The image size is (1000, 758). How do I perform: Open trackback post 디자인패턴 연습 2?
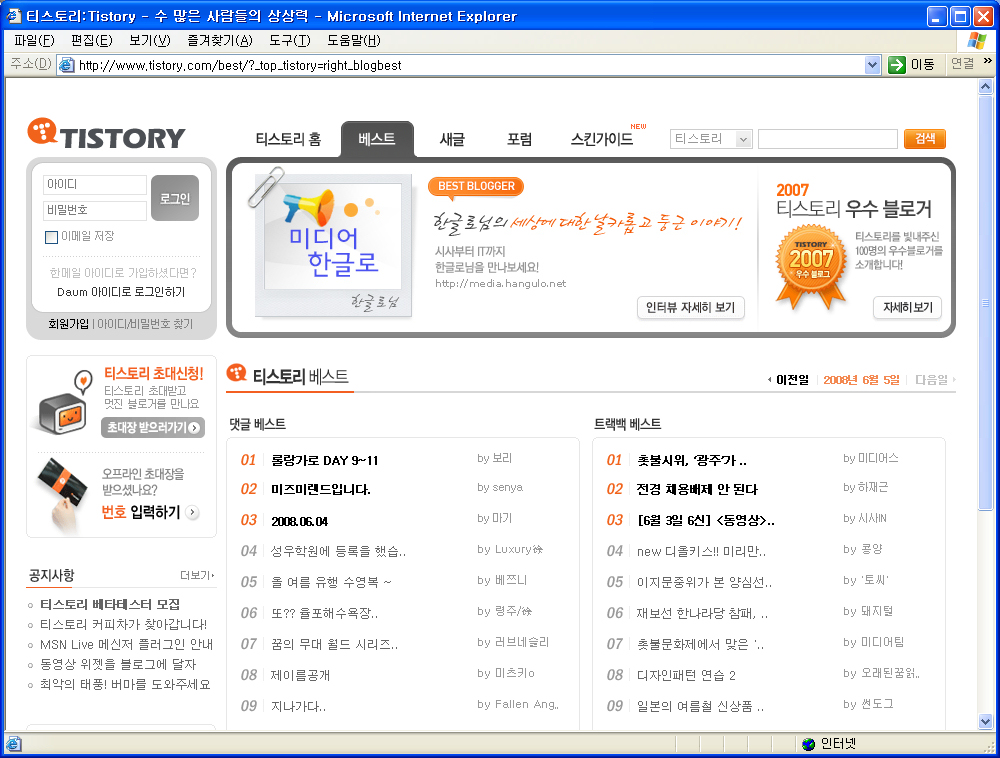[x=686, y=675]
